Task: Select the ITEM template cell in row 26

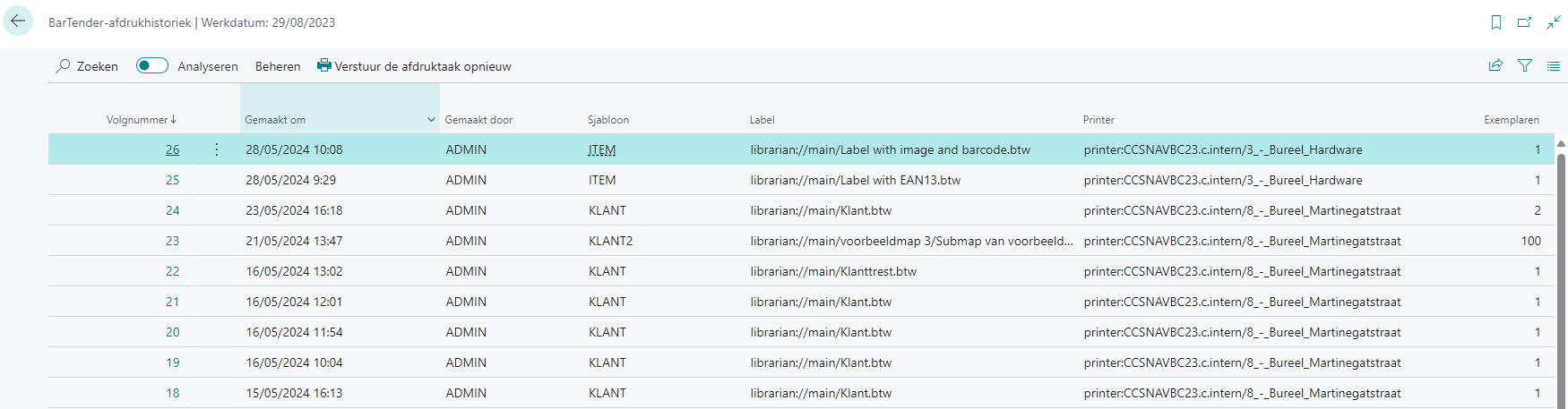Action: 602,149
